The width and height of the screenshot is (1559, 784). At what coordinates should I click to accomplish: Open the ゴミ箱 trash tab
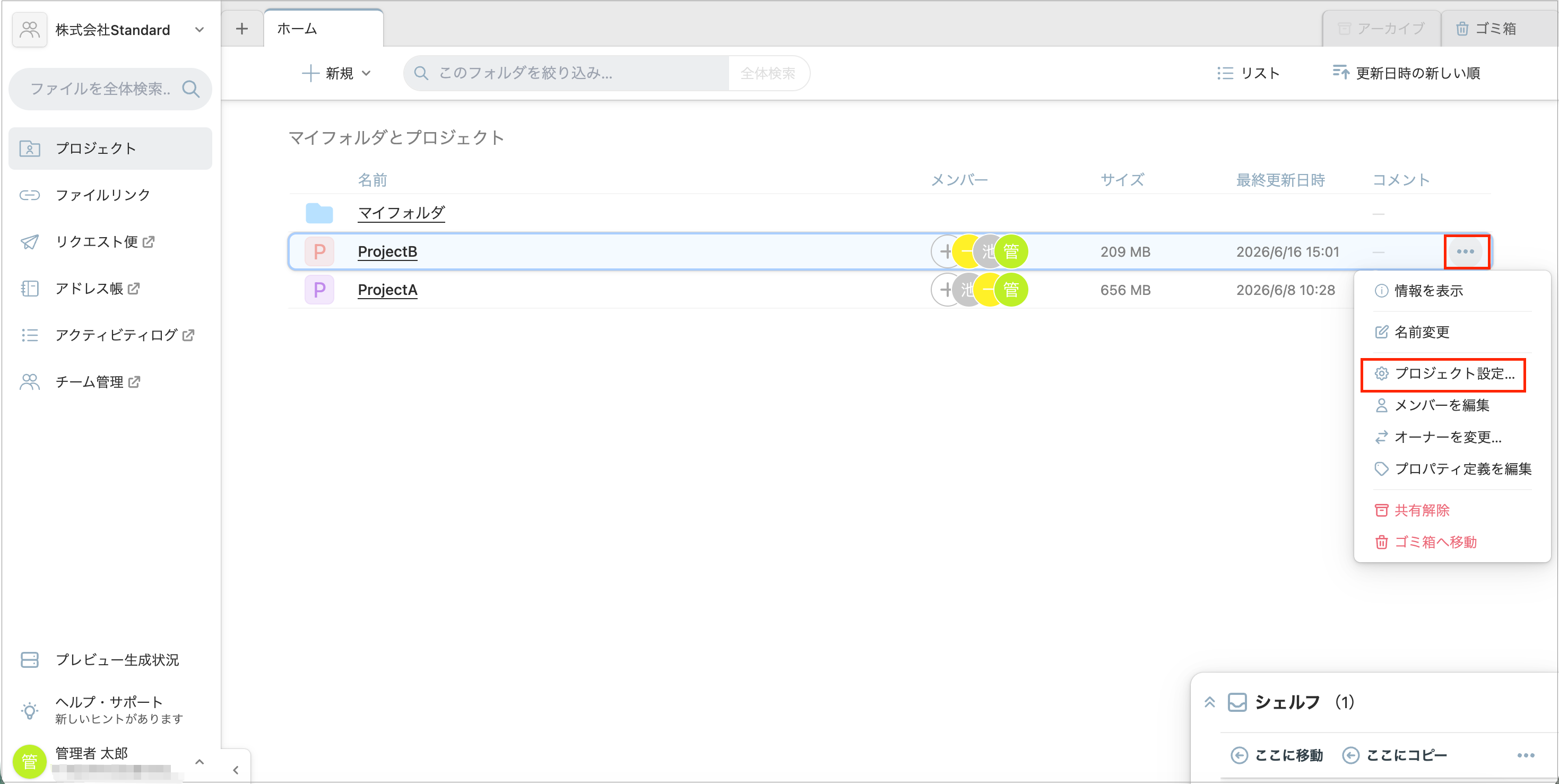tap(1487, 29)
